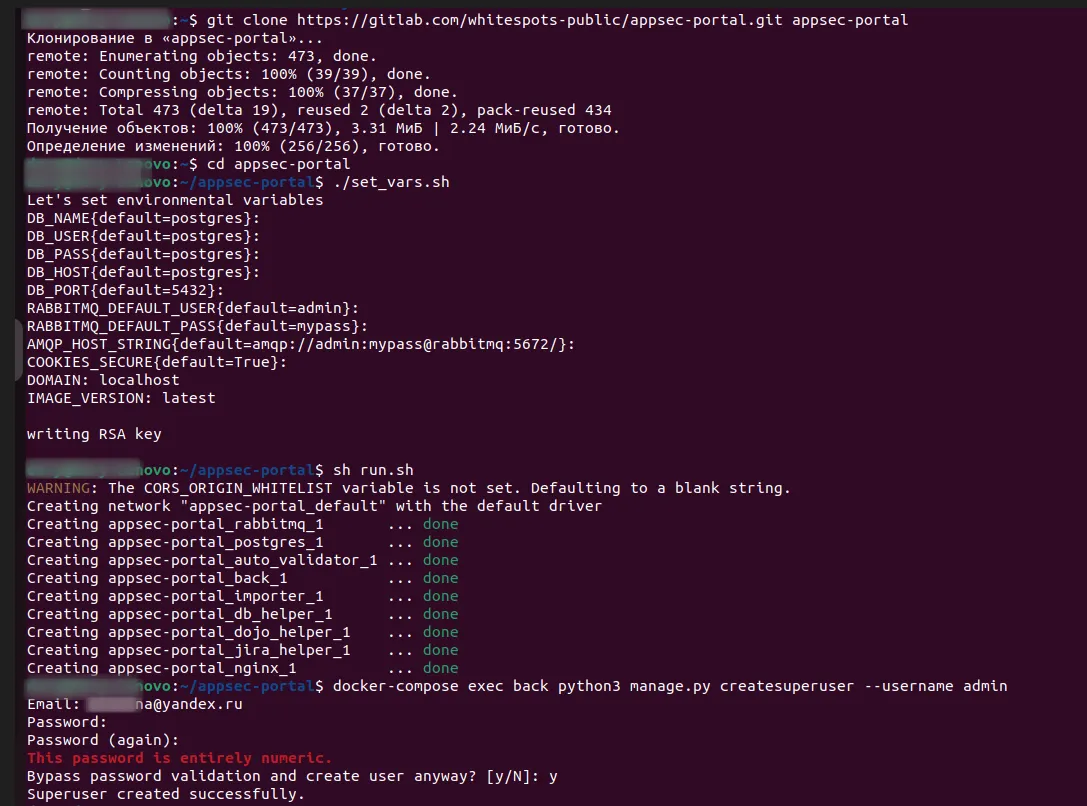Click the 'DOMAIN: localhost' line
This screenshot has width=1087, height=806.
point(103,380)
